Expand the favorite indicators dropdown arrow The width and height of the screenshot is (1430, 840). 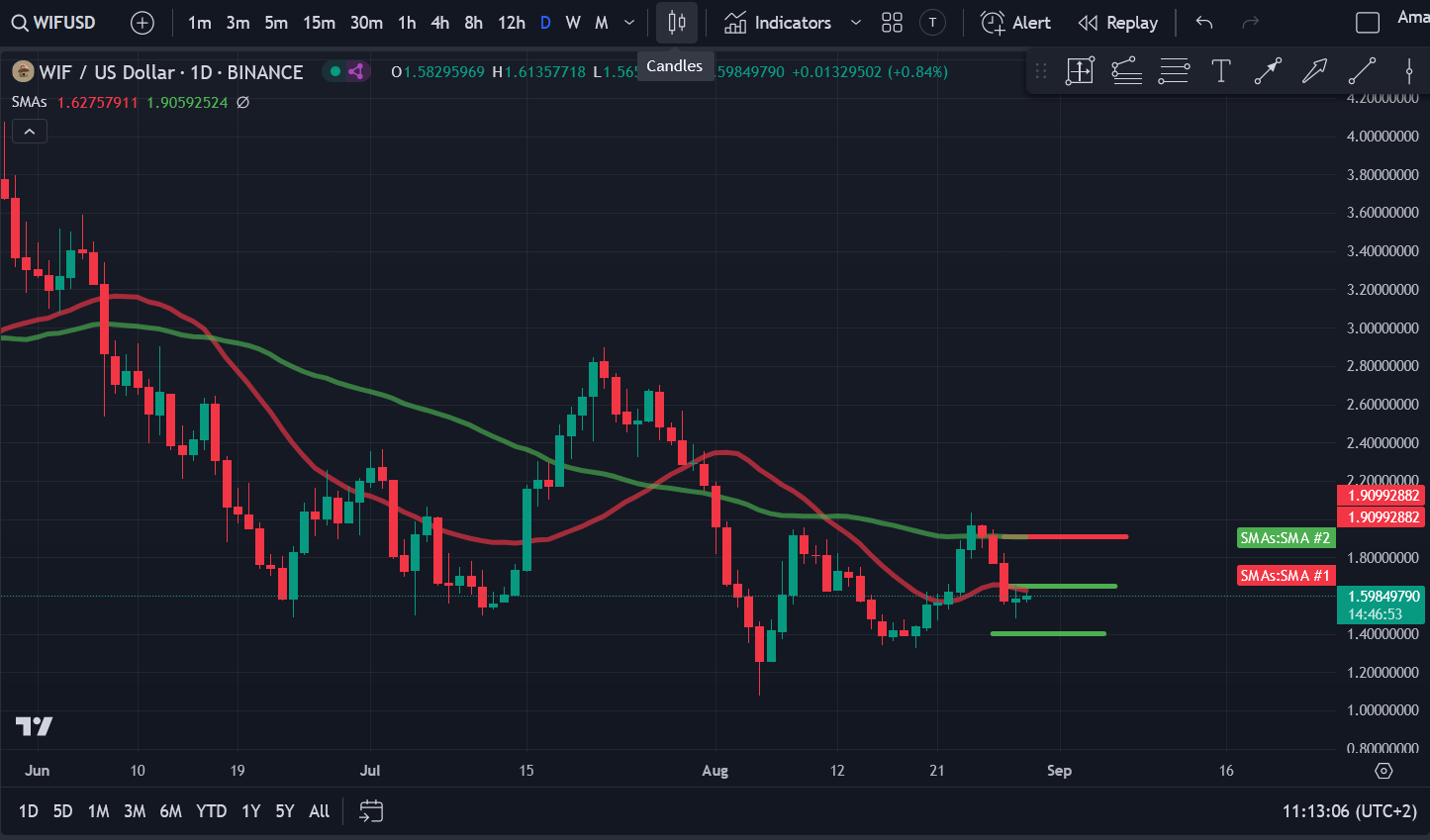[x=856, y=23]
